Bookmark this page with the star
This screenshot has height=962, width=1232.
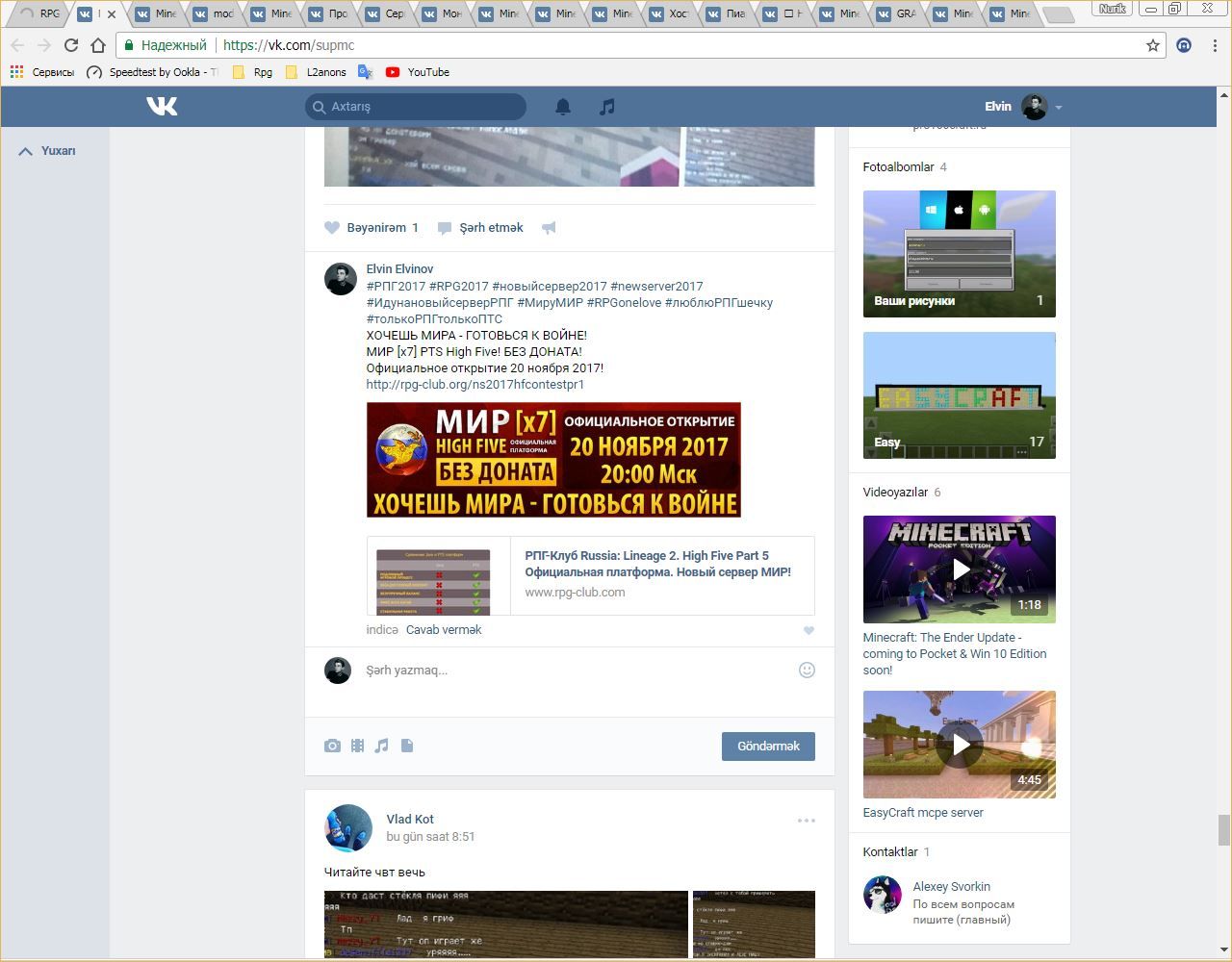click(1153, 45)
